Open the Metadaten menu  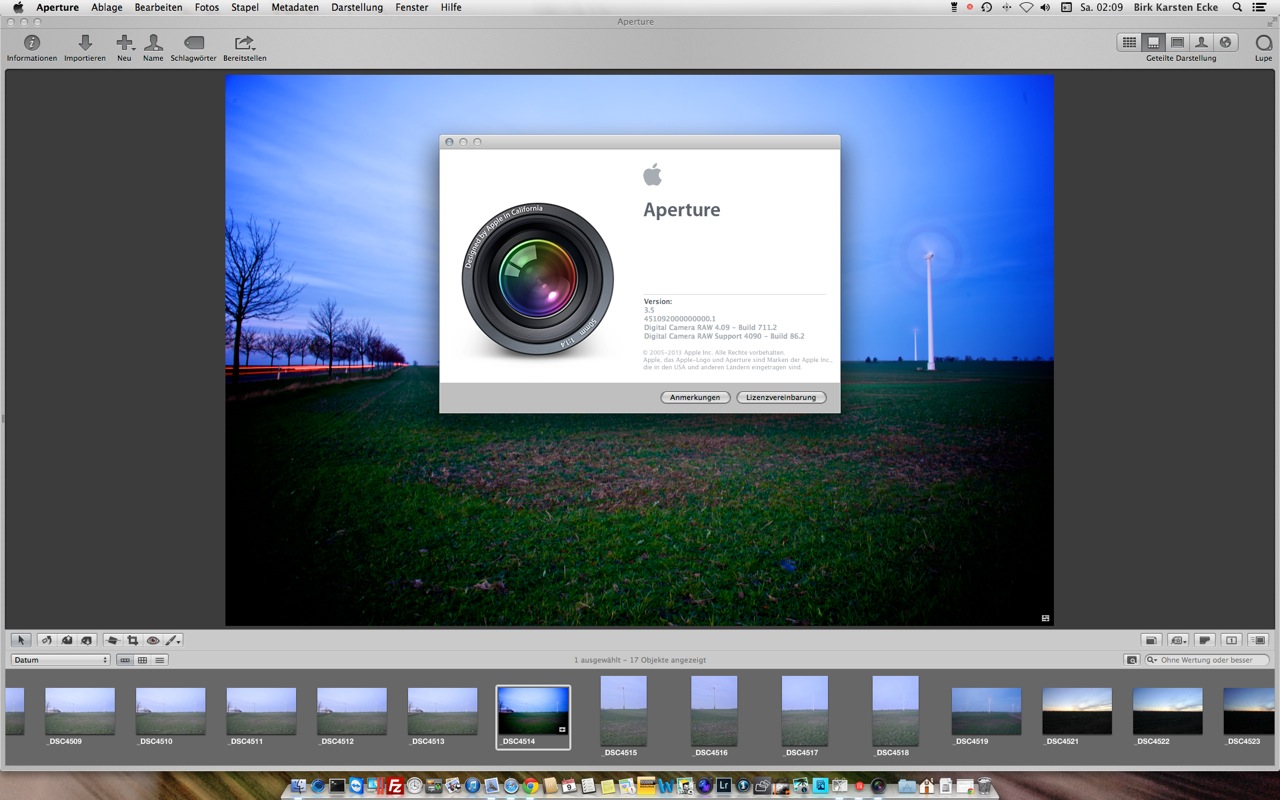point(295,7)
